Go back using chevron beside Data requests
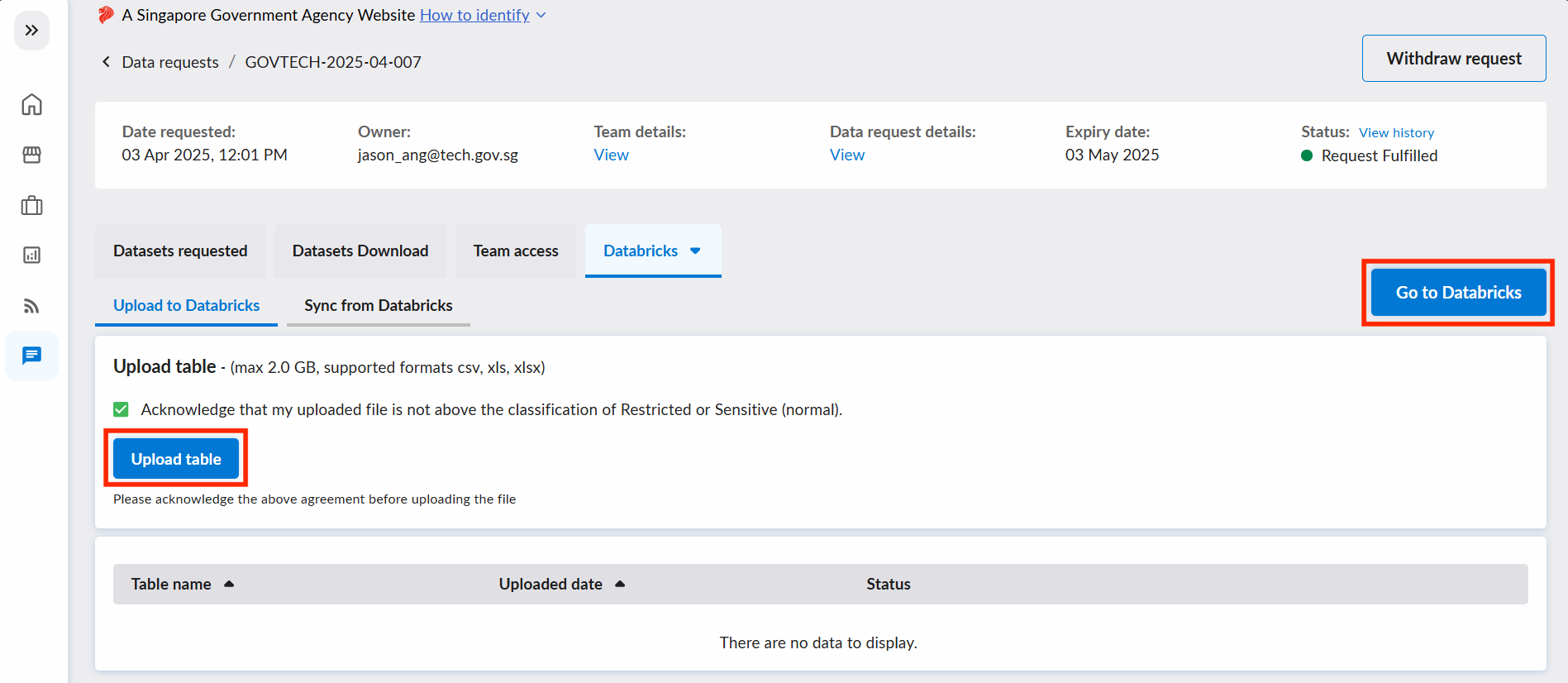Viewport: 1568px width, 683px height. 106,62
